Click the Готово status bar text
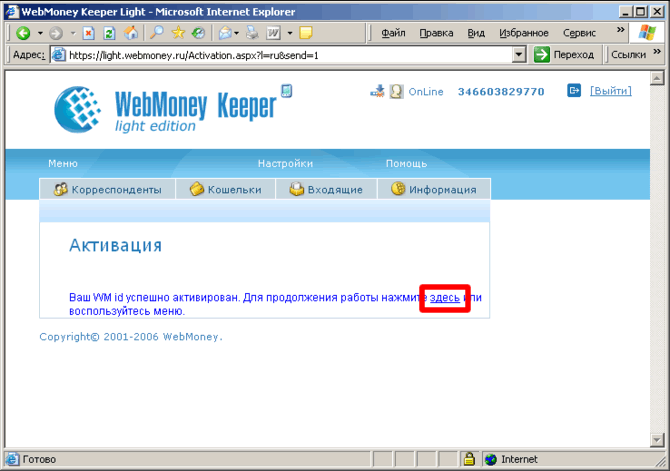Viewport: 670px width, 471px height. (x=39, y=459)
